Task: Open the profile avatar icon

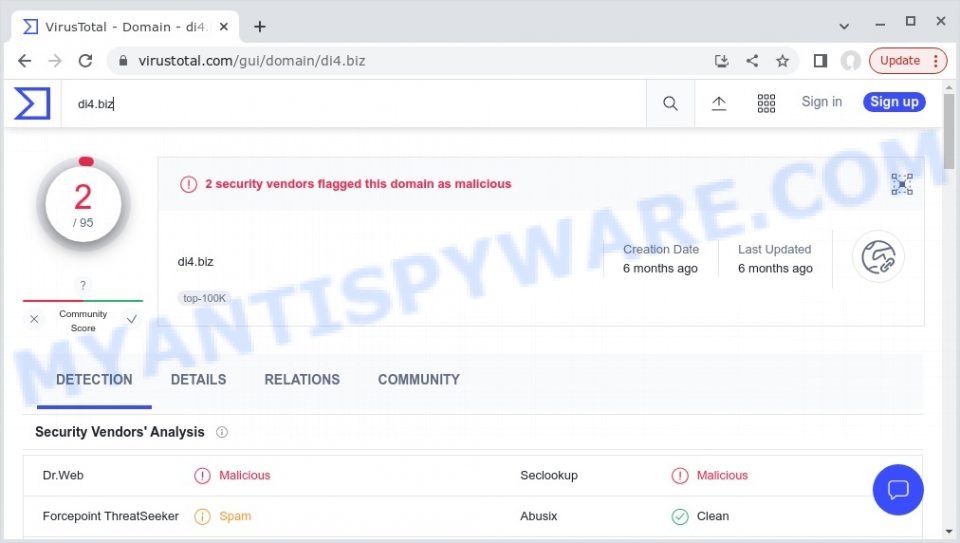Action: coord(850,61)
